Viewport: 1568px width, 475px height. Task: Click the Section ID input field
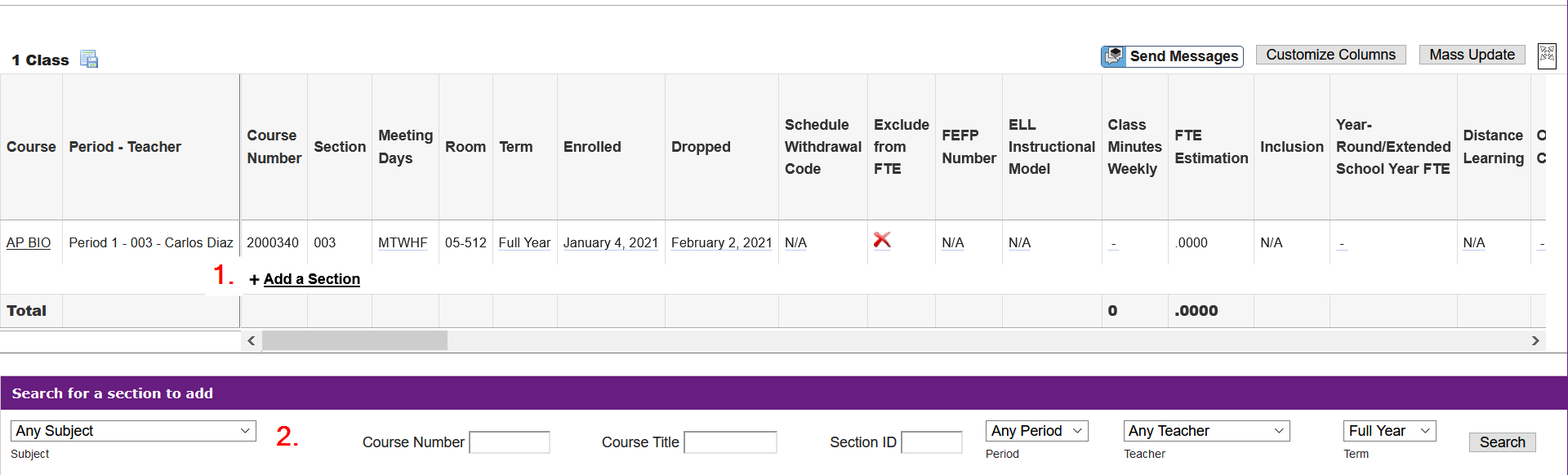932,442
